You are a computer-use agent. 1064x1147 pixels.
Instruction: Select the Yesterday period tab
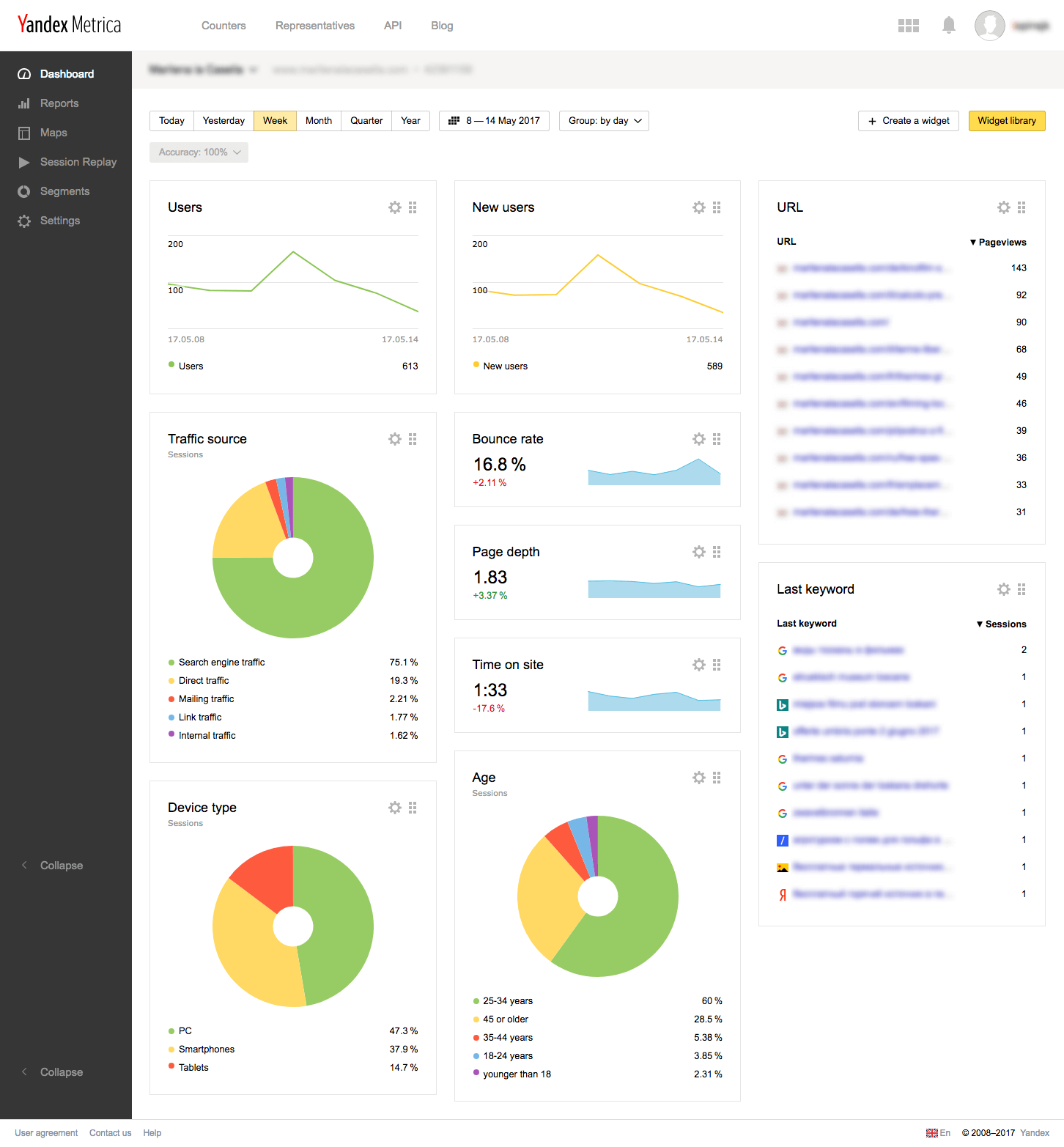(223, 121)
